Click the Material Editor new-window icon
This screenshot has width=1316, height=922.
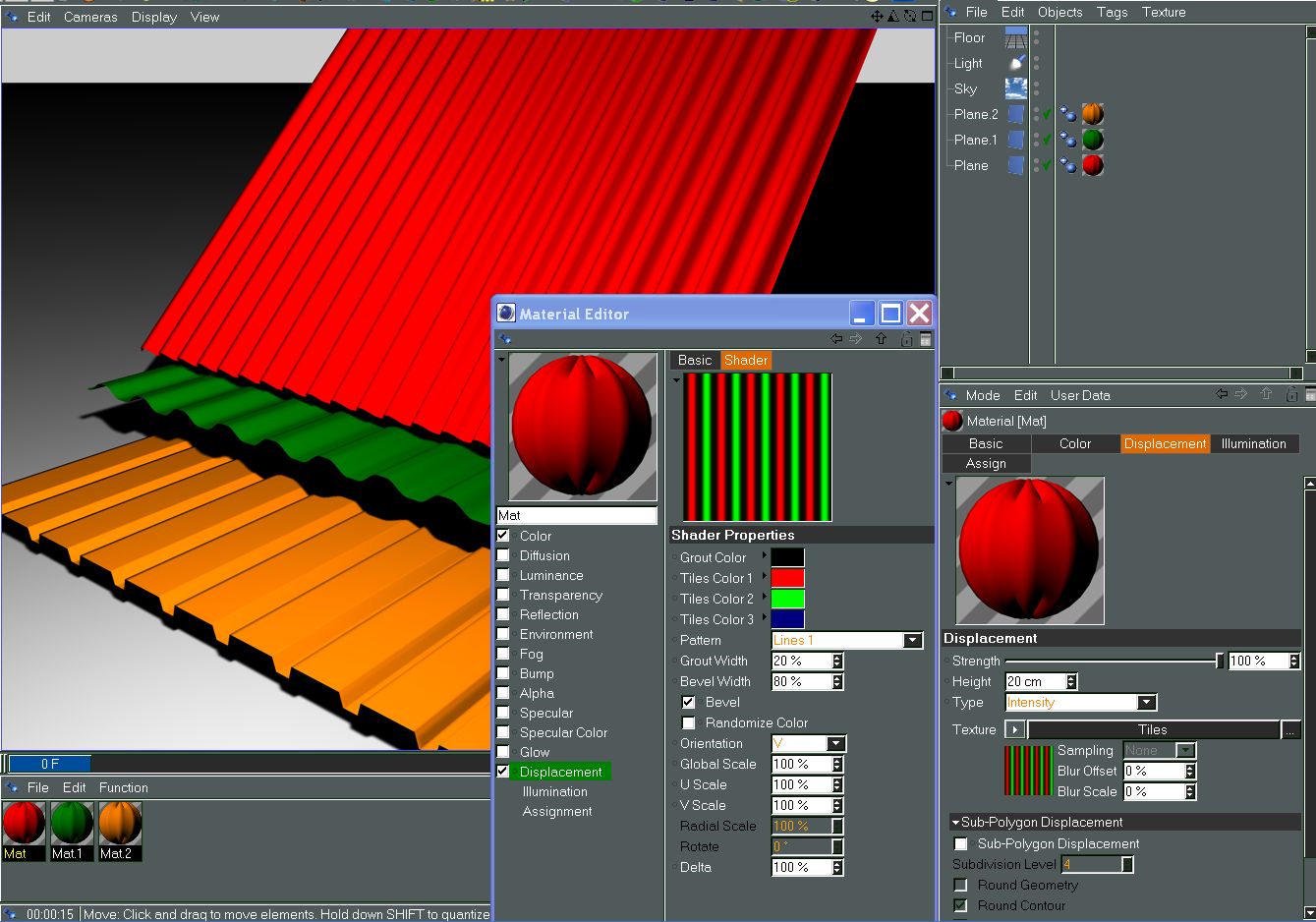coord(926,338)
